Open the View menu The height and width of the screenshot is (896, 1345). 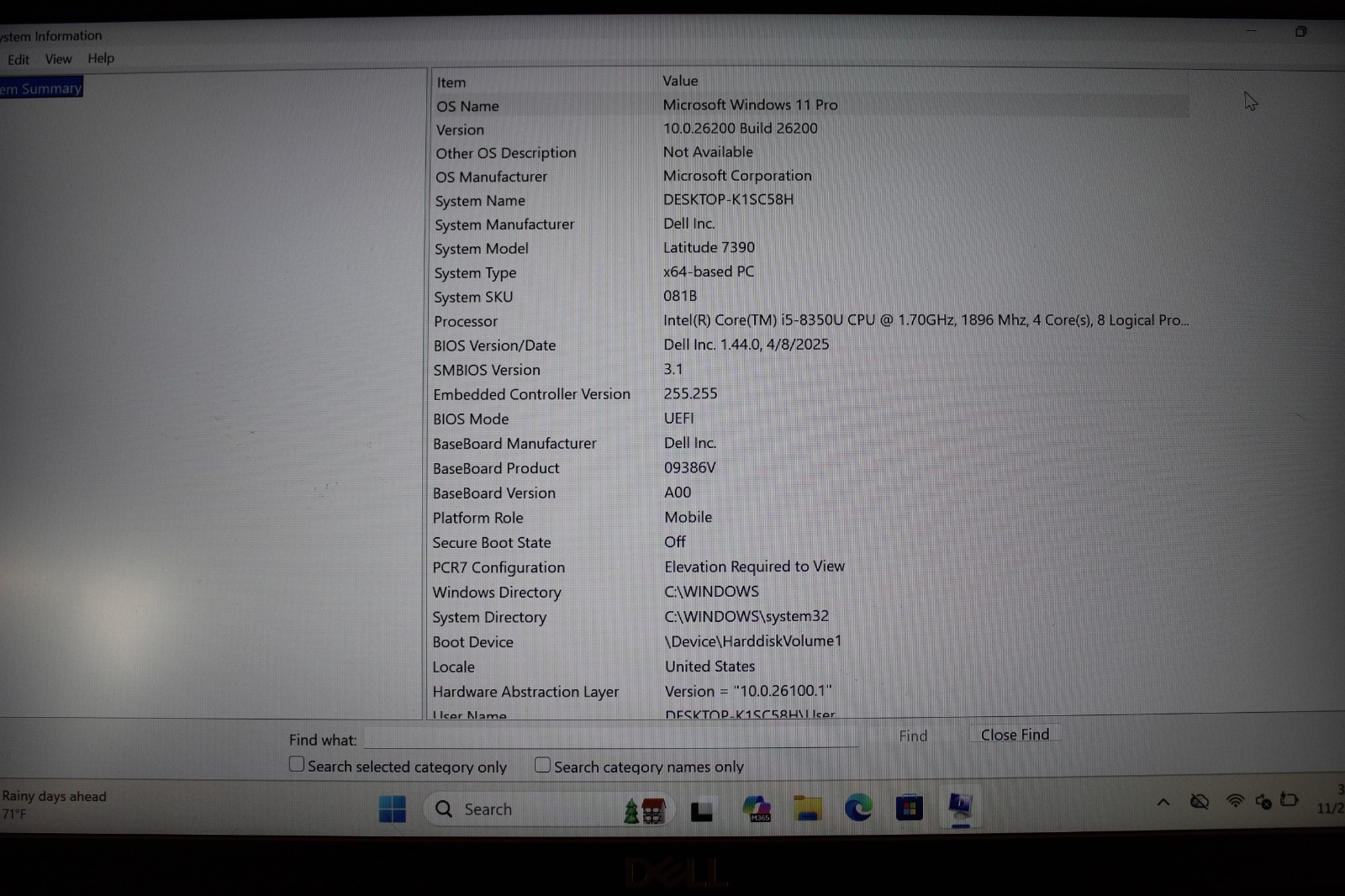(x=58, y=59)
